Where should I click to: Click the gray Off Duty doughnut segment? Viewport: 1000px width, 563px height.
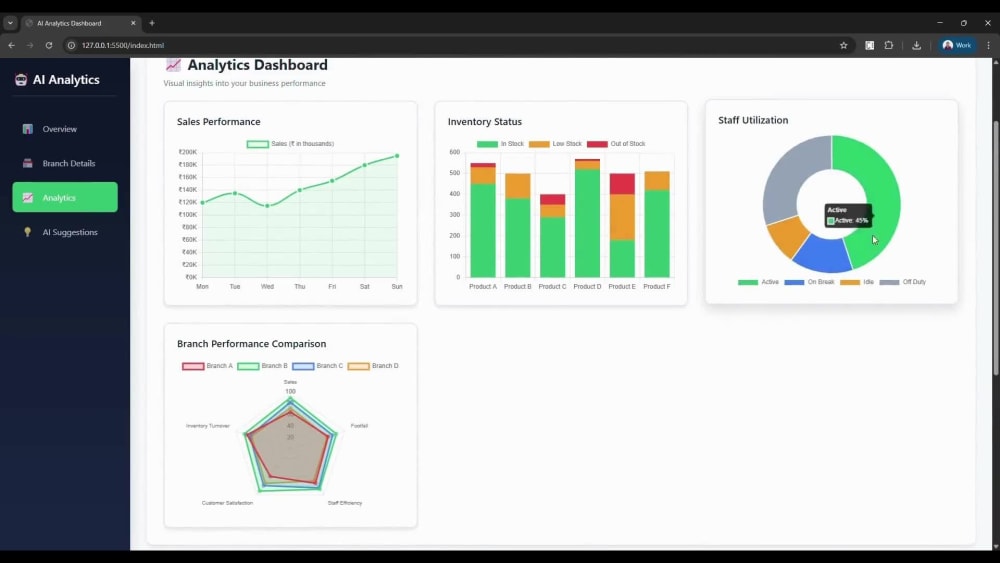(790, 173)
